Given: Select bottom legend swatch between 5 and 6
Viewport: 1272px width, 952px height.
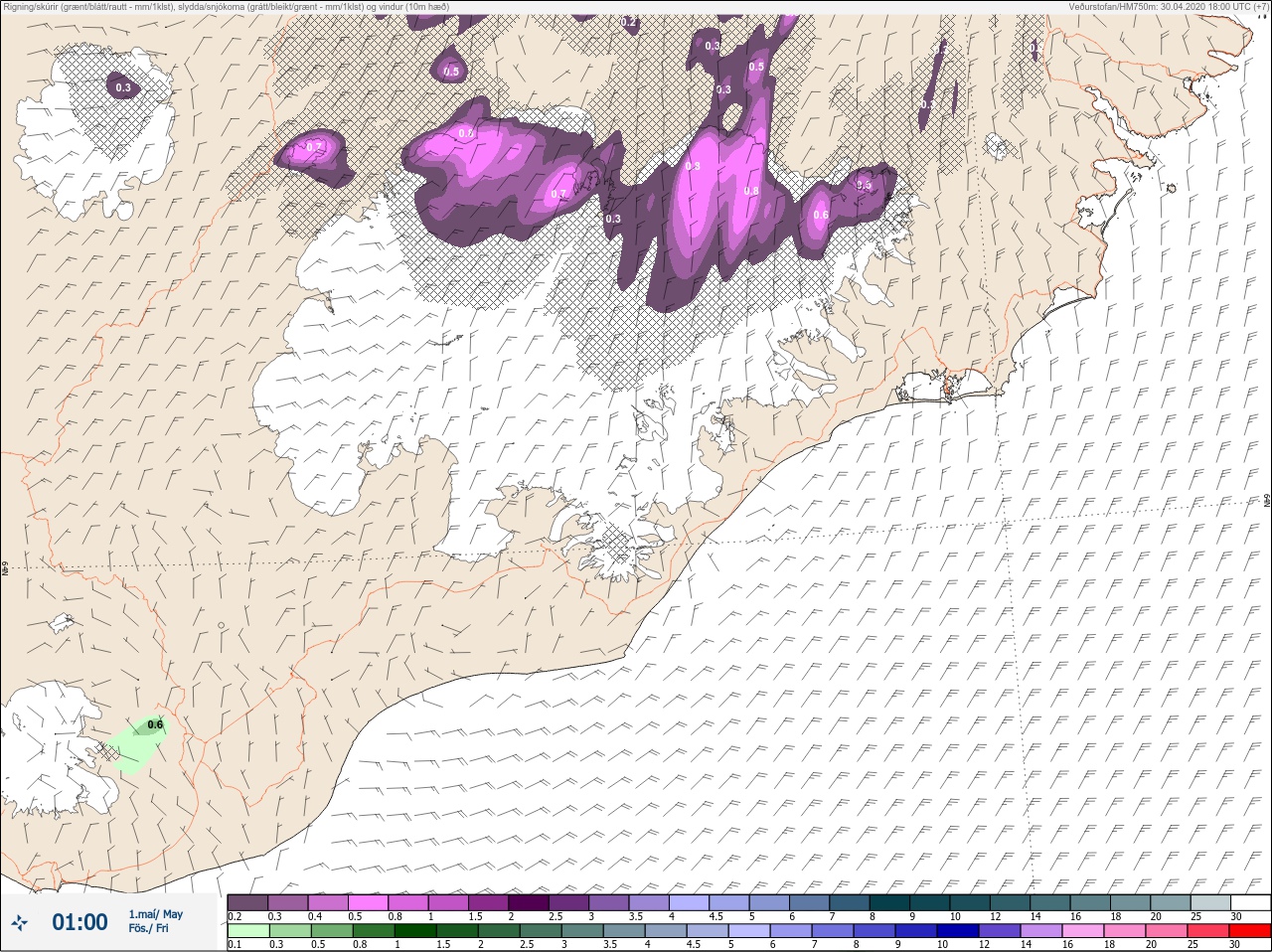Looking at the screenshot, I should (x=751, y=931).
